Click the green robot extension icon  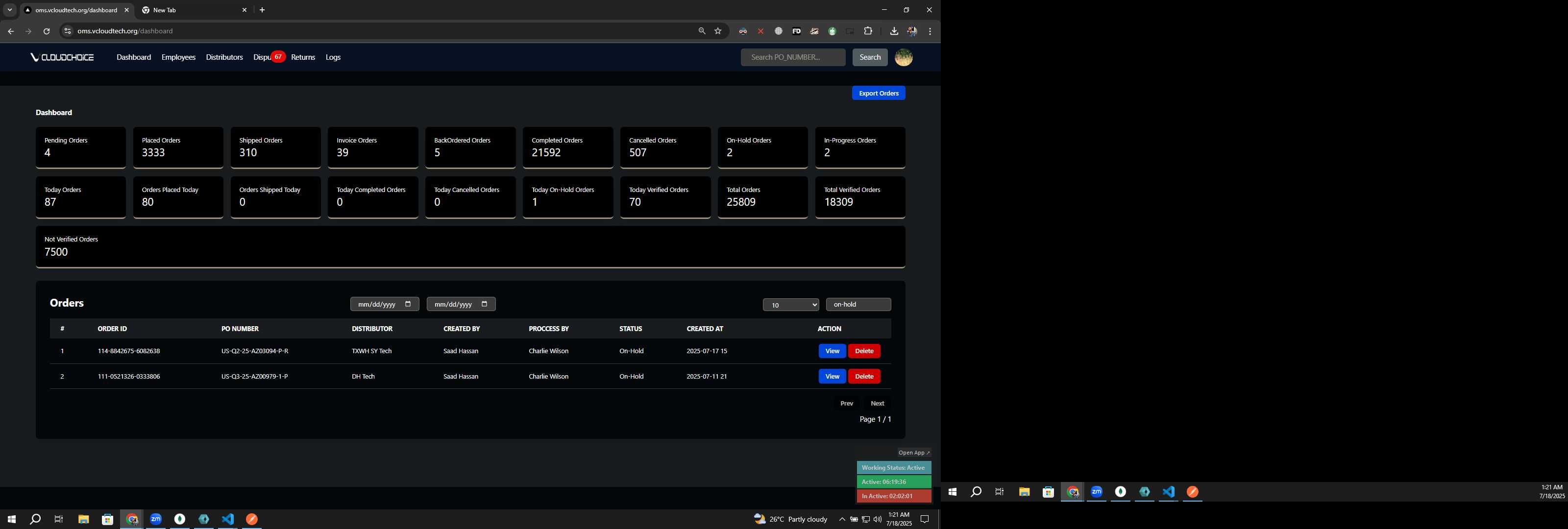[x=832, y=31]
